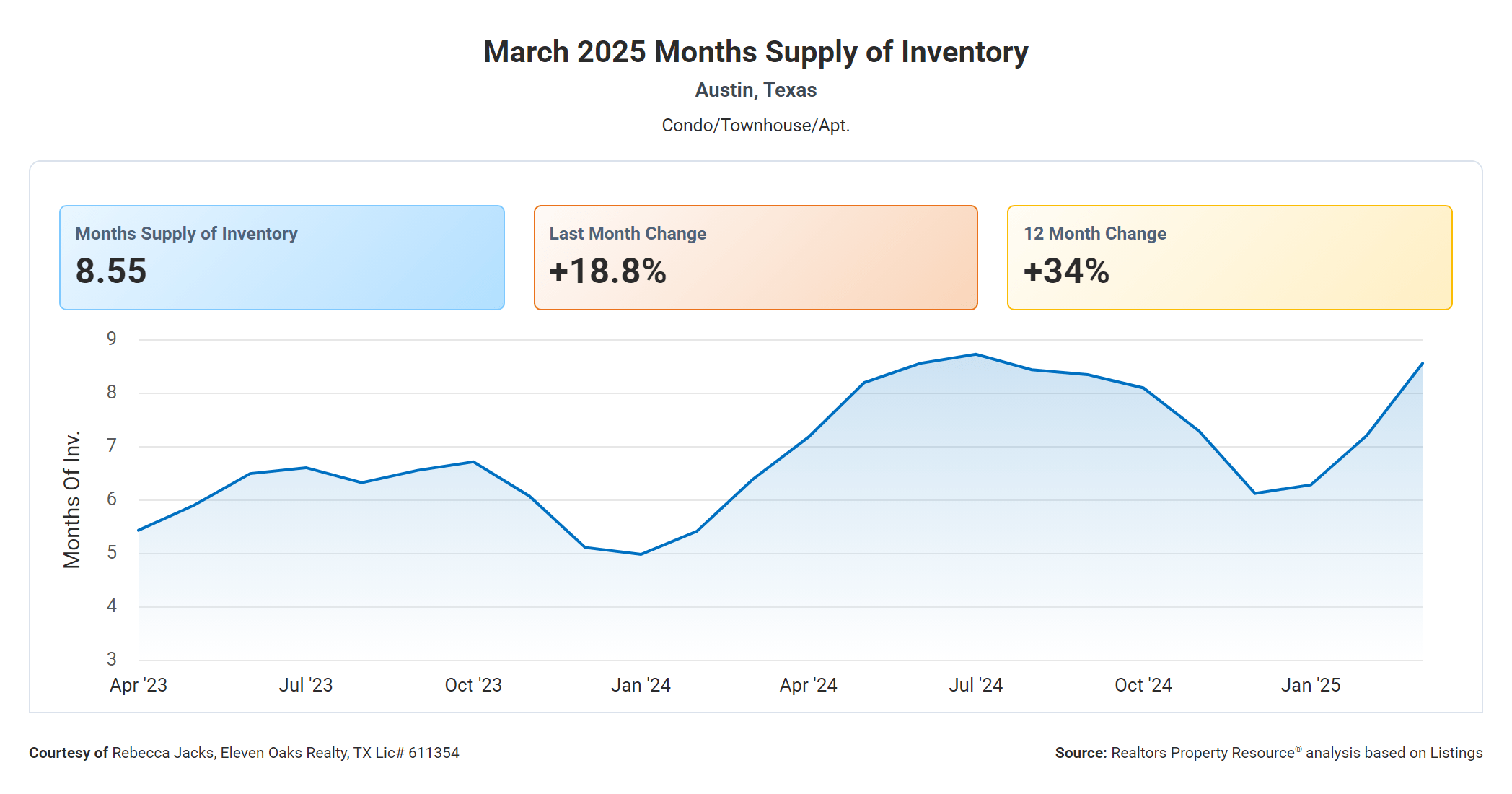Click the Jan '25 x-axis label

point(1310,685)
